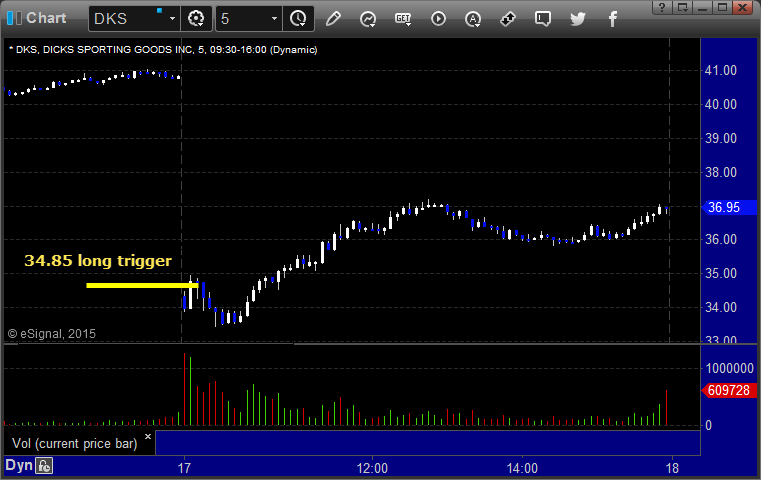
Task: Click the DKS, DICKS SPORTING GOODS chart title
Action: [163, 50]
